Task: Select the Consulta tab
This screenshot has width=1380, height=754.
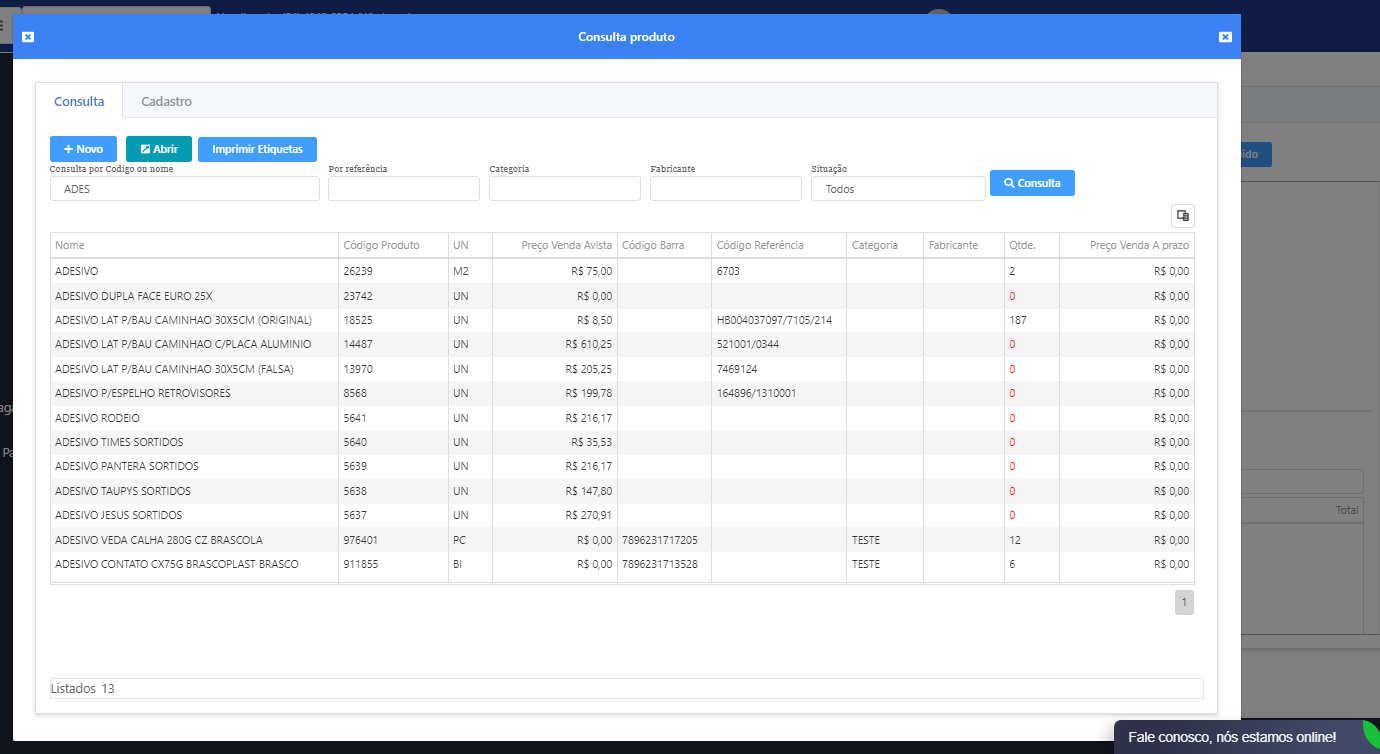Action: (79, 101)
